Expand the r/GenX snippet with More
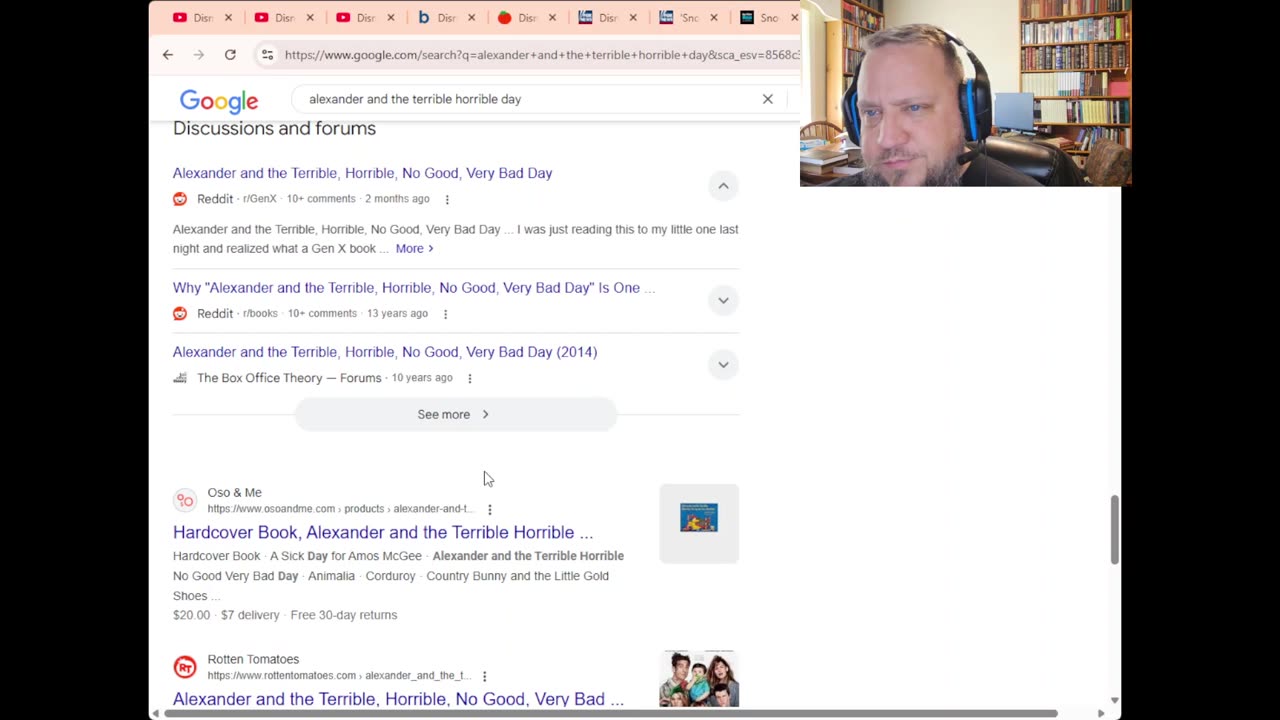 (x=414, y=248)
